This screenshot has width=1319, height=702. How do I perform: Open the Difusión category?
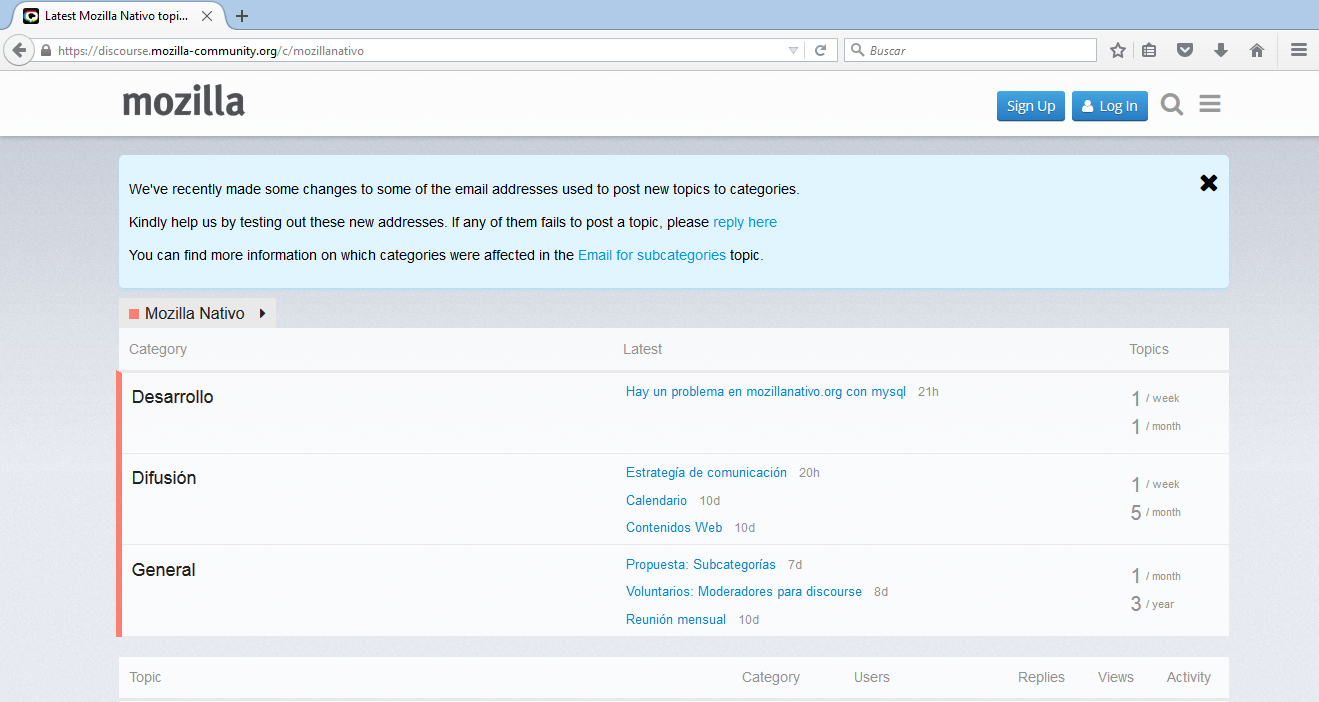pos(164,478)
